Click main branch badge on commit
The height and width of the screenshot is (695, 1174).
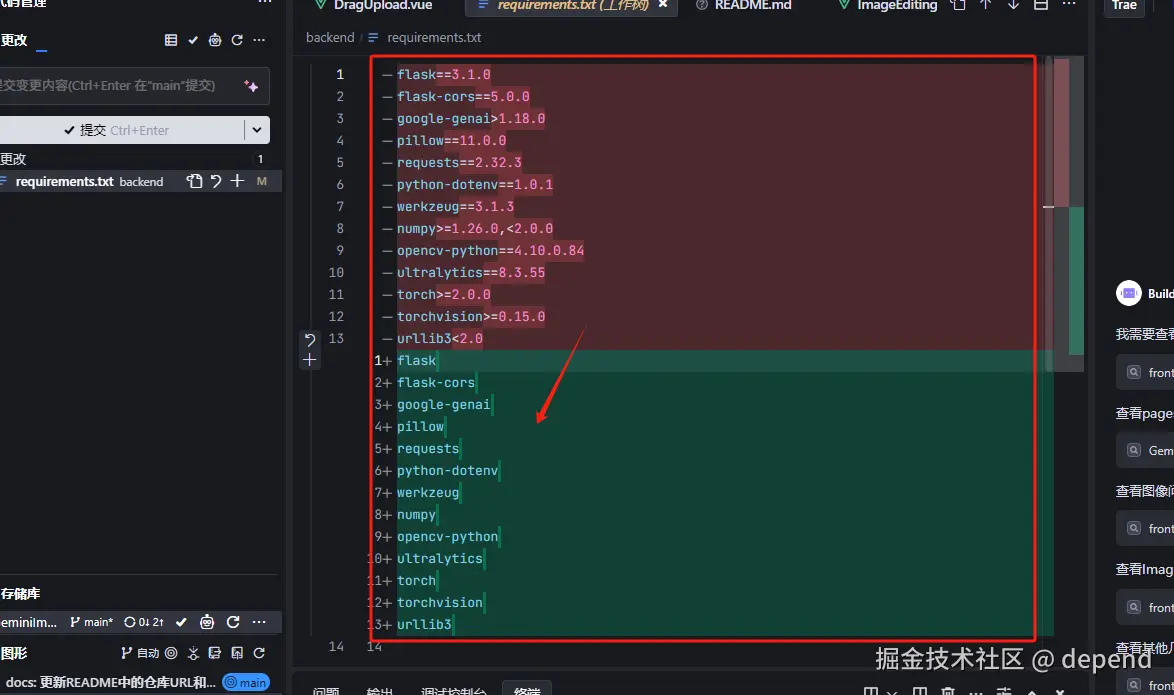point(246,682)
